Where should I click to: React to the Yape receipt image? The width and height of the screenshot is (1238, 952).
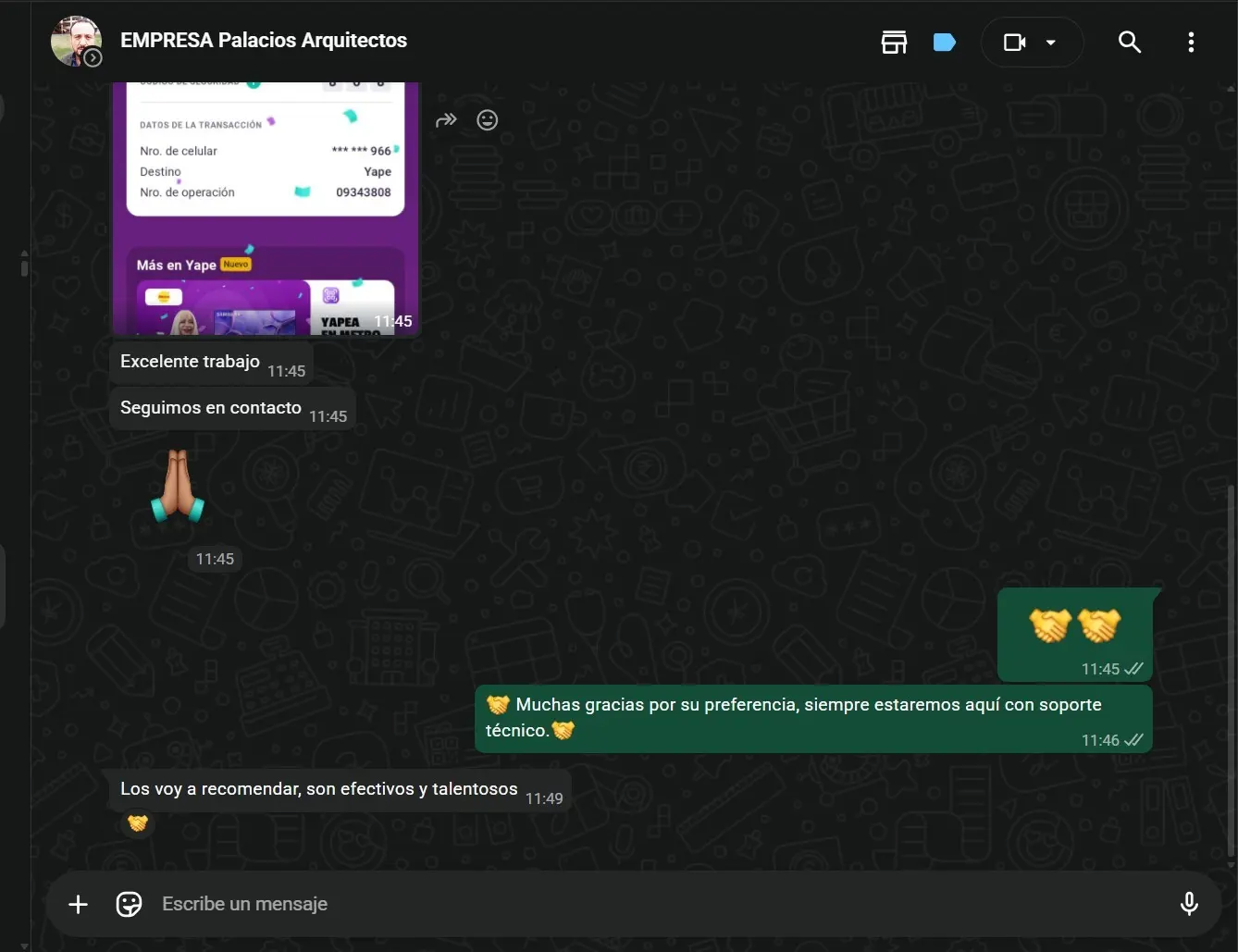coord(488,119)
